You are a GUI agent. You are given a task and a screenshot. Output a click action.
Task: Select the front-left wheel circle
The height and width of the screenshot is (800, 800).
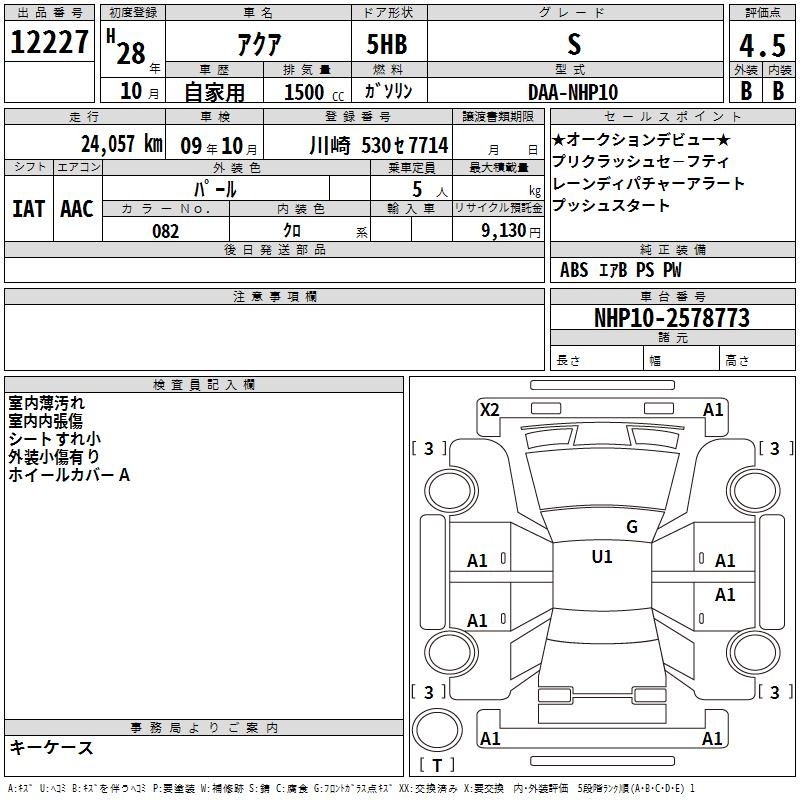pos(451,491)
